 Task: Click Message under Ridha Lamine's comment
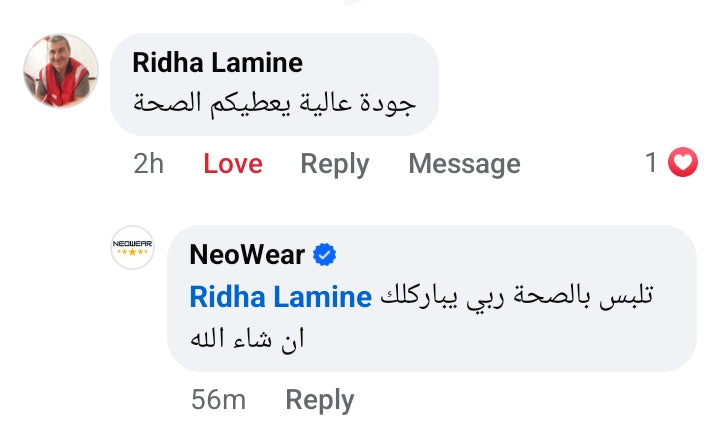point(464,164)
